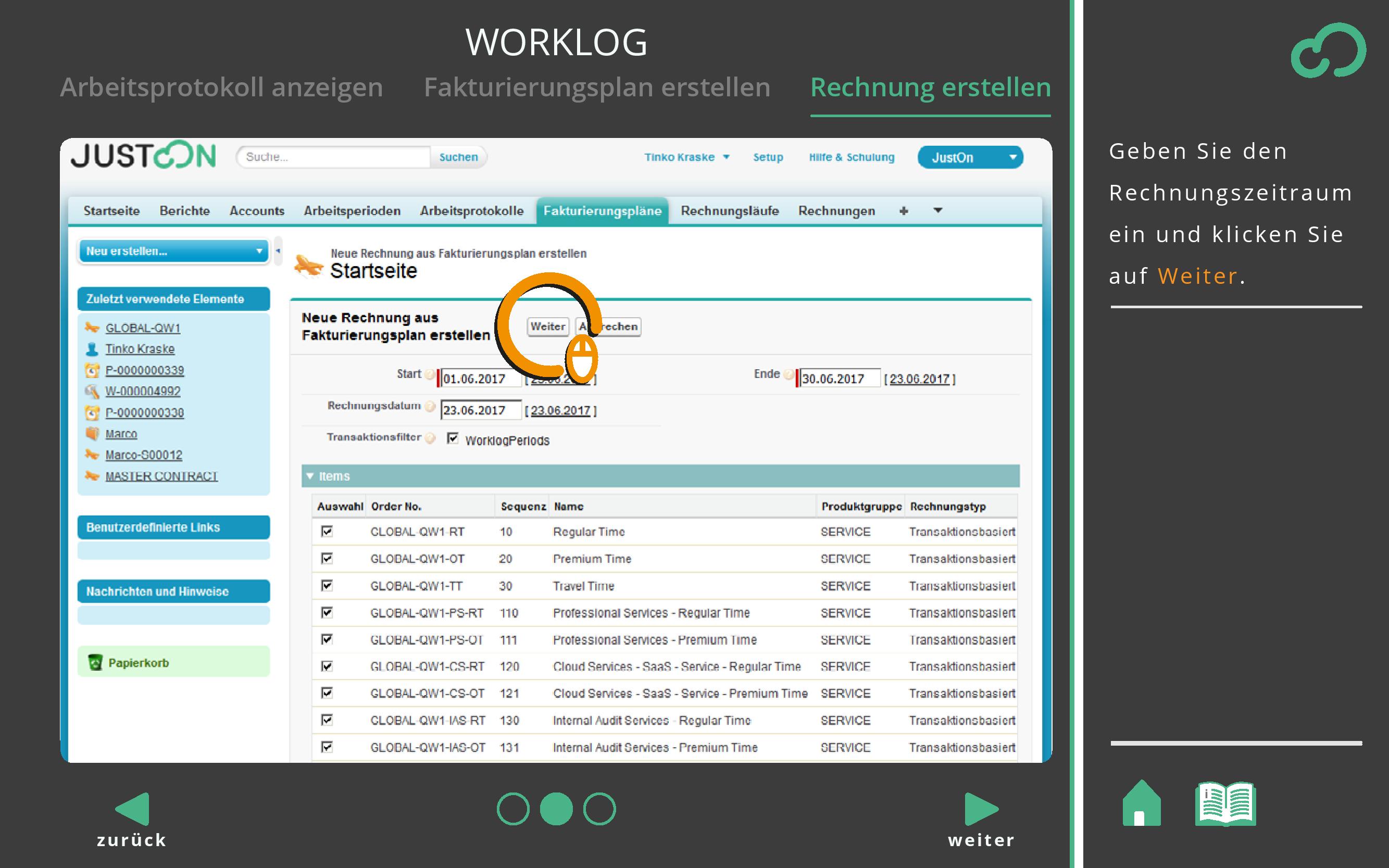Collapse the Items section
The image size is (1389, 868).
point(310,476)
